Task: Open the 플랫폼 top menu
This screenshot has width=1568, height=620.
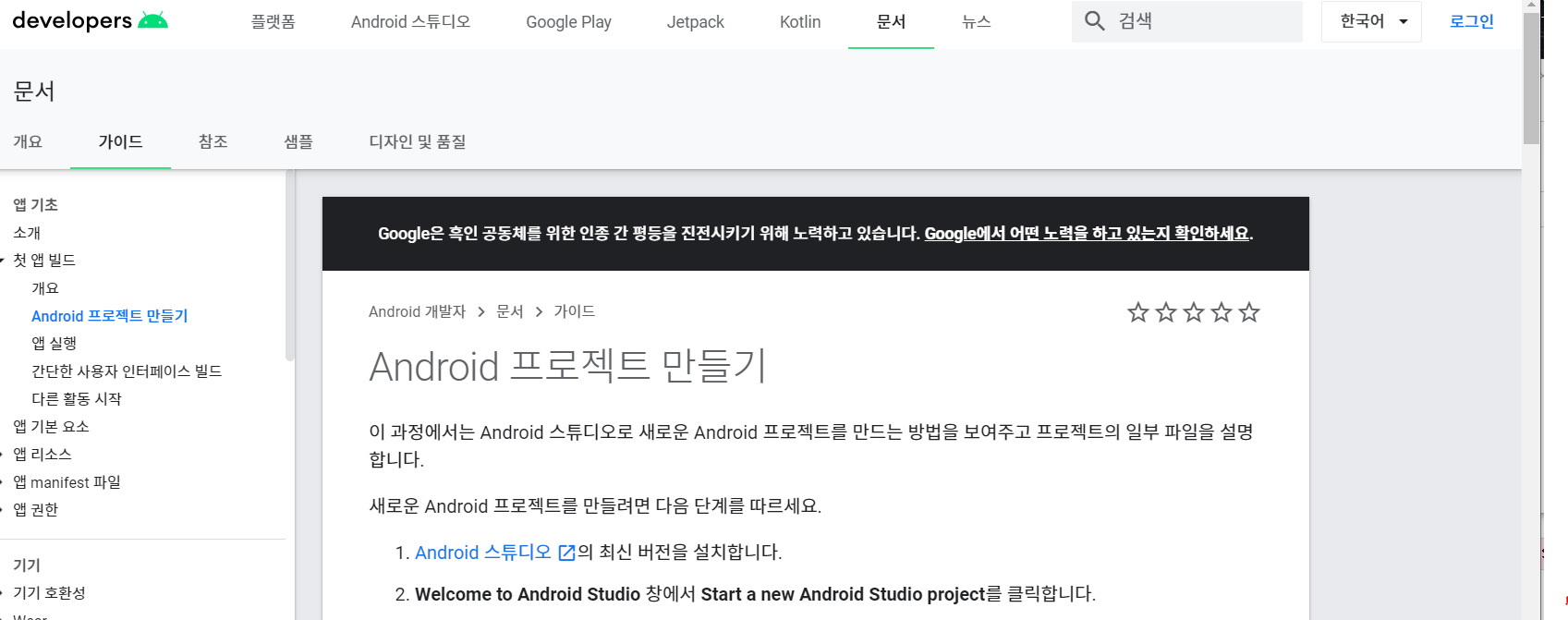Action: click(273, 21)
